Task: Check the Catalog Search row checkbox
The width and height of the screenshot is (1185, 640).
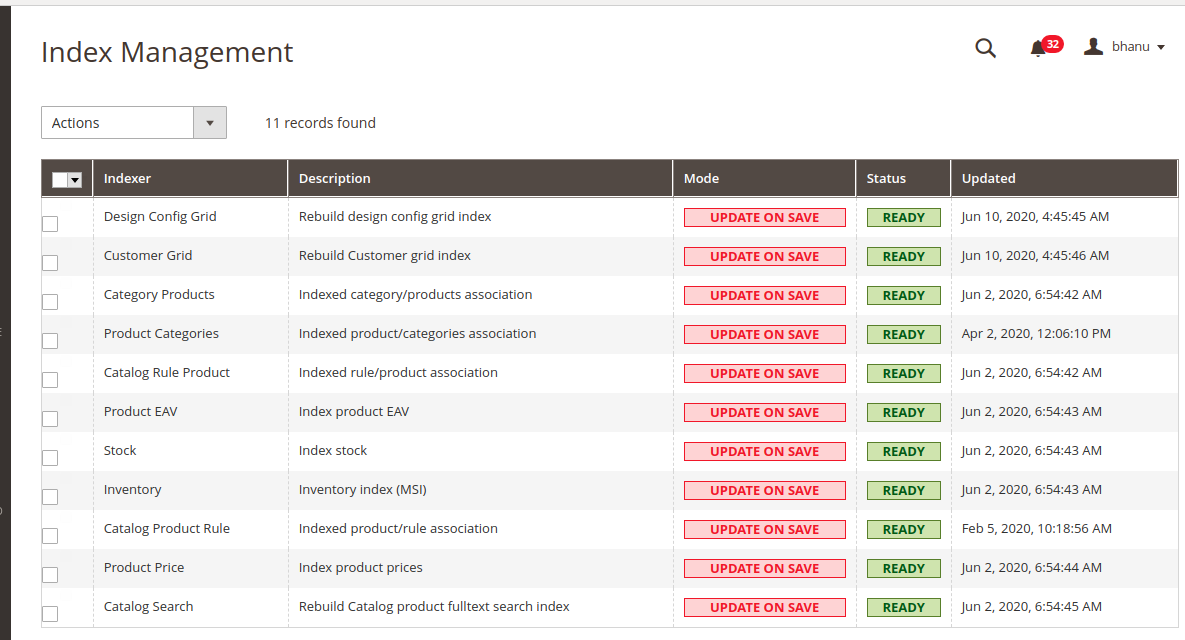Action: point(50,613)
